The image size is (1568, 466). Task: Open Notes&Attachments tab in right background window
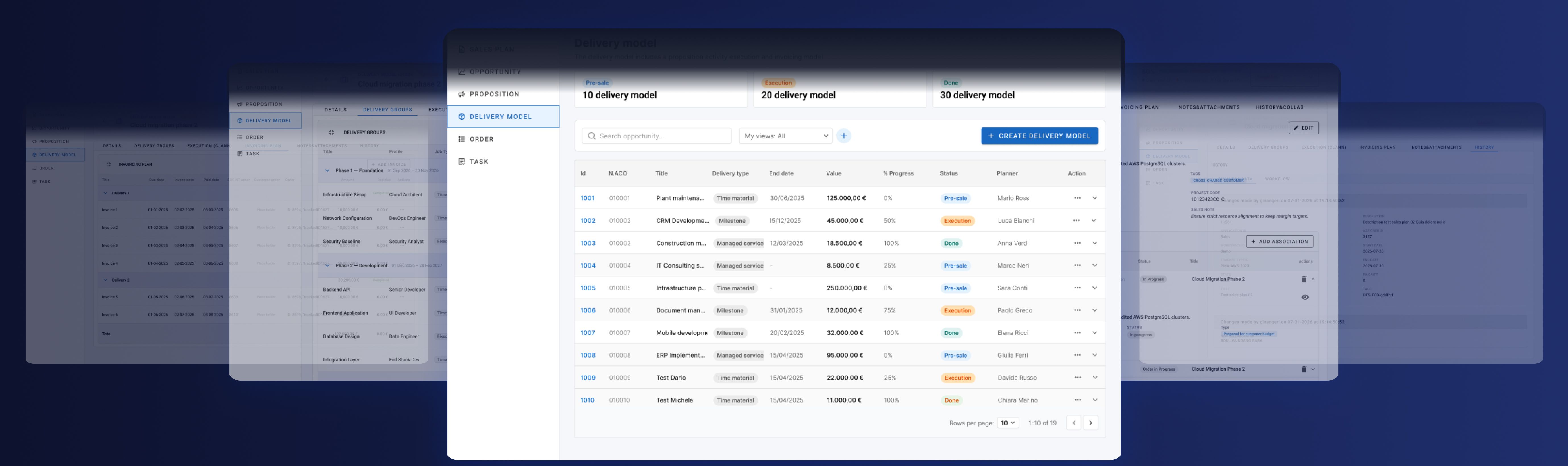[1209, 108]
